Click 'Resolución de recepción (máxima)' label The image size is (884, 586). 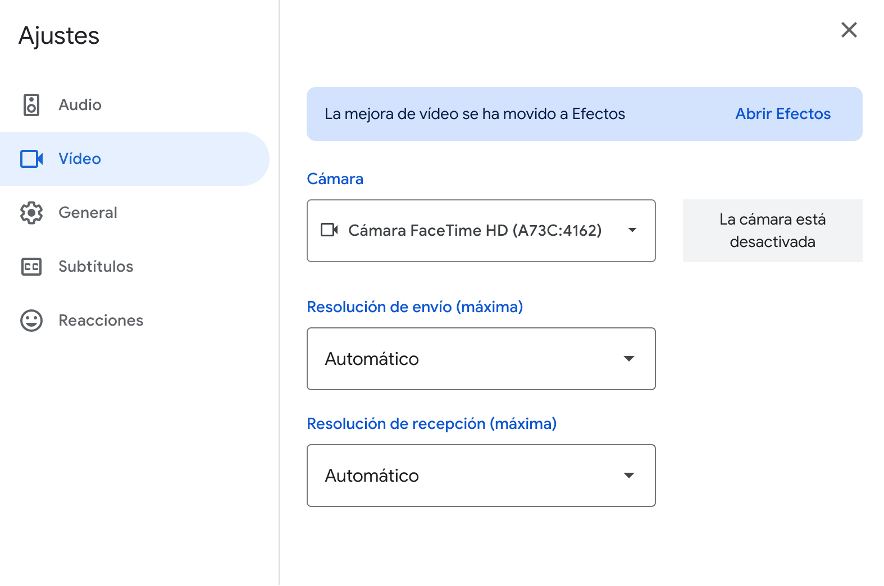click(x=432, y=424)
